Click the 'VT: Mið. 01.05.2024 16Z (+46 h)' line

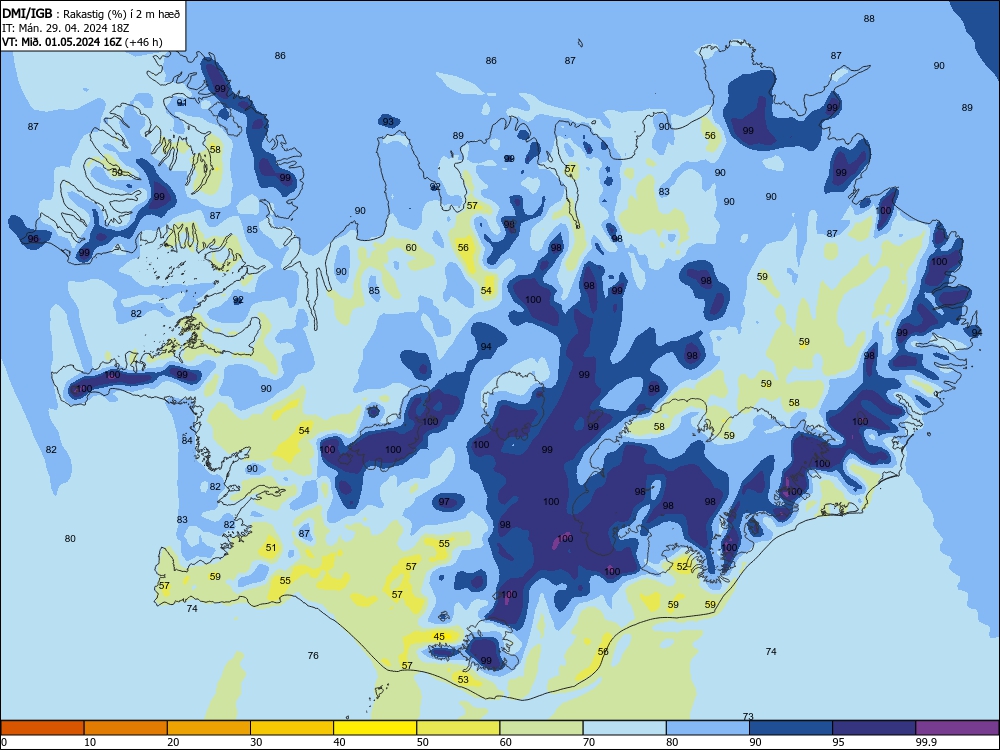point(82,42)
